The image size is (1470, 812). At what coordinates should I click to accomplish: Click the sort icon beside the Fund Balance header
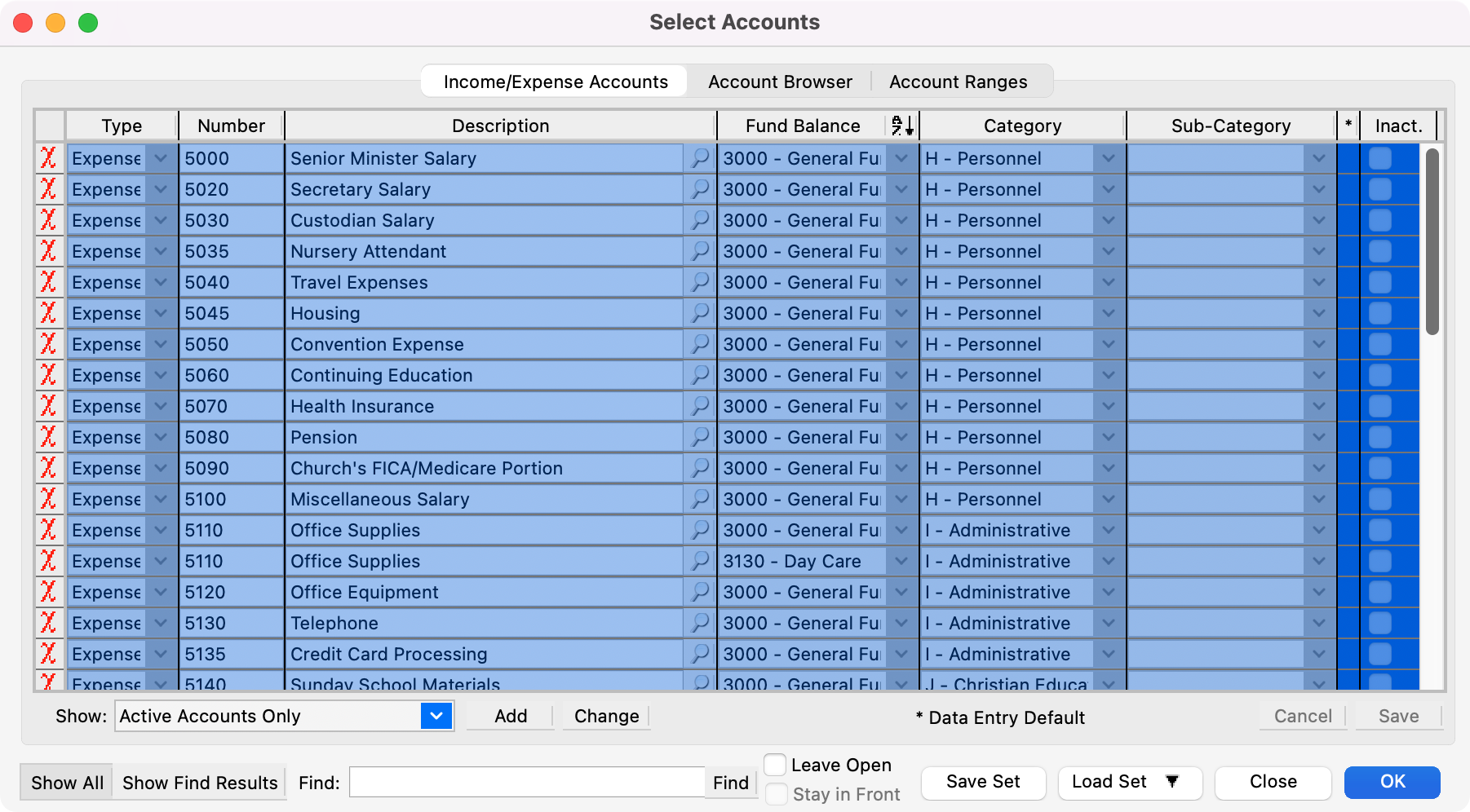(x=902, y=126)
